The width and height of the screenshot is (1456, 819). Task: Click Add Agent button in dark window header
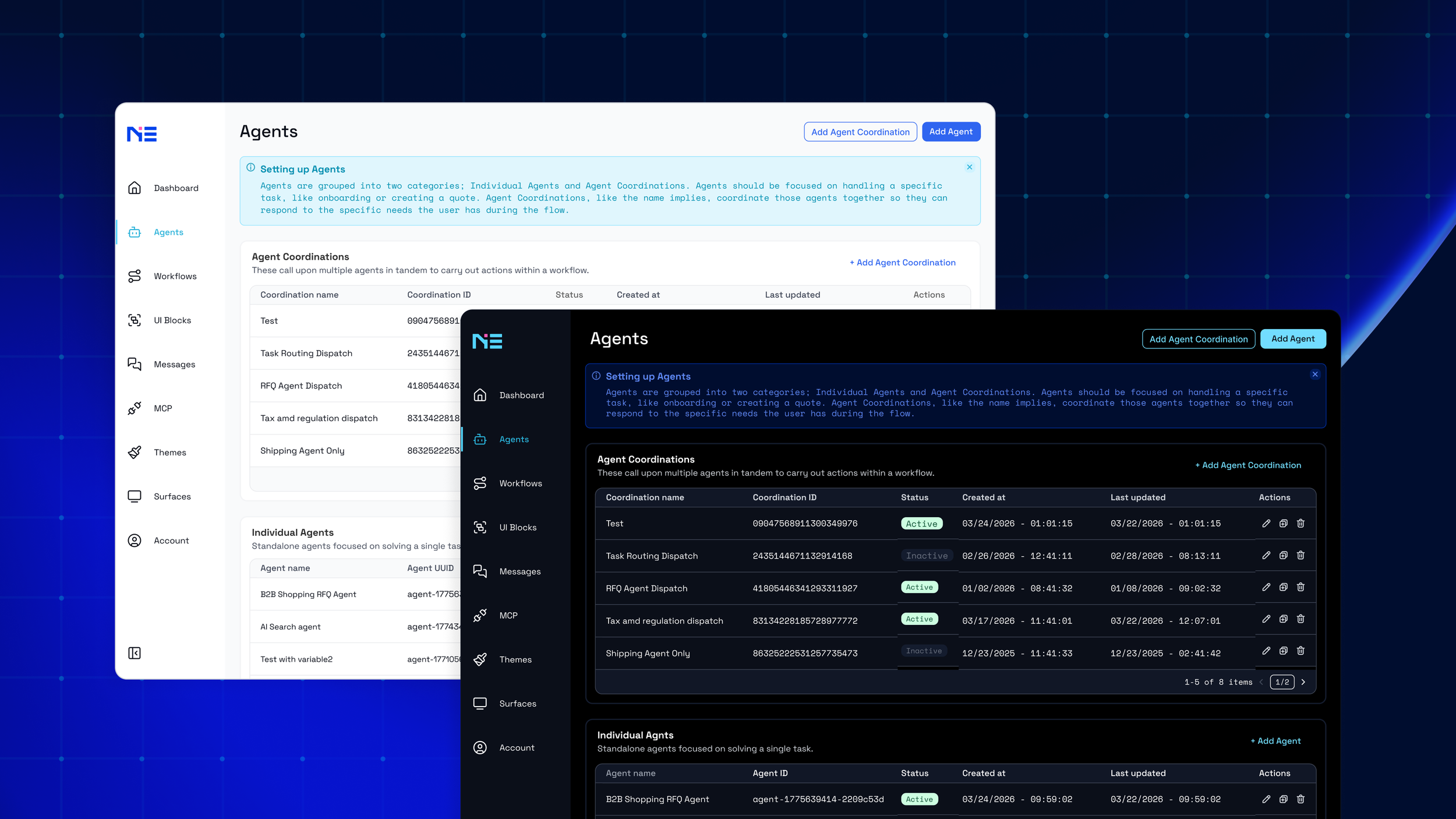1293,339
